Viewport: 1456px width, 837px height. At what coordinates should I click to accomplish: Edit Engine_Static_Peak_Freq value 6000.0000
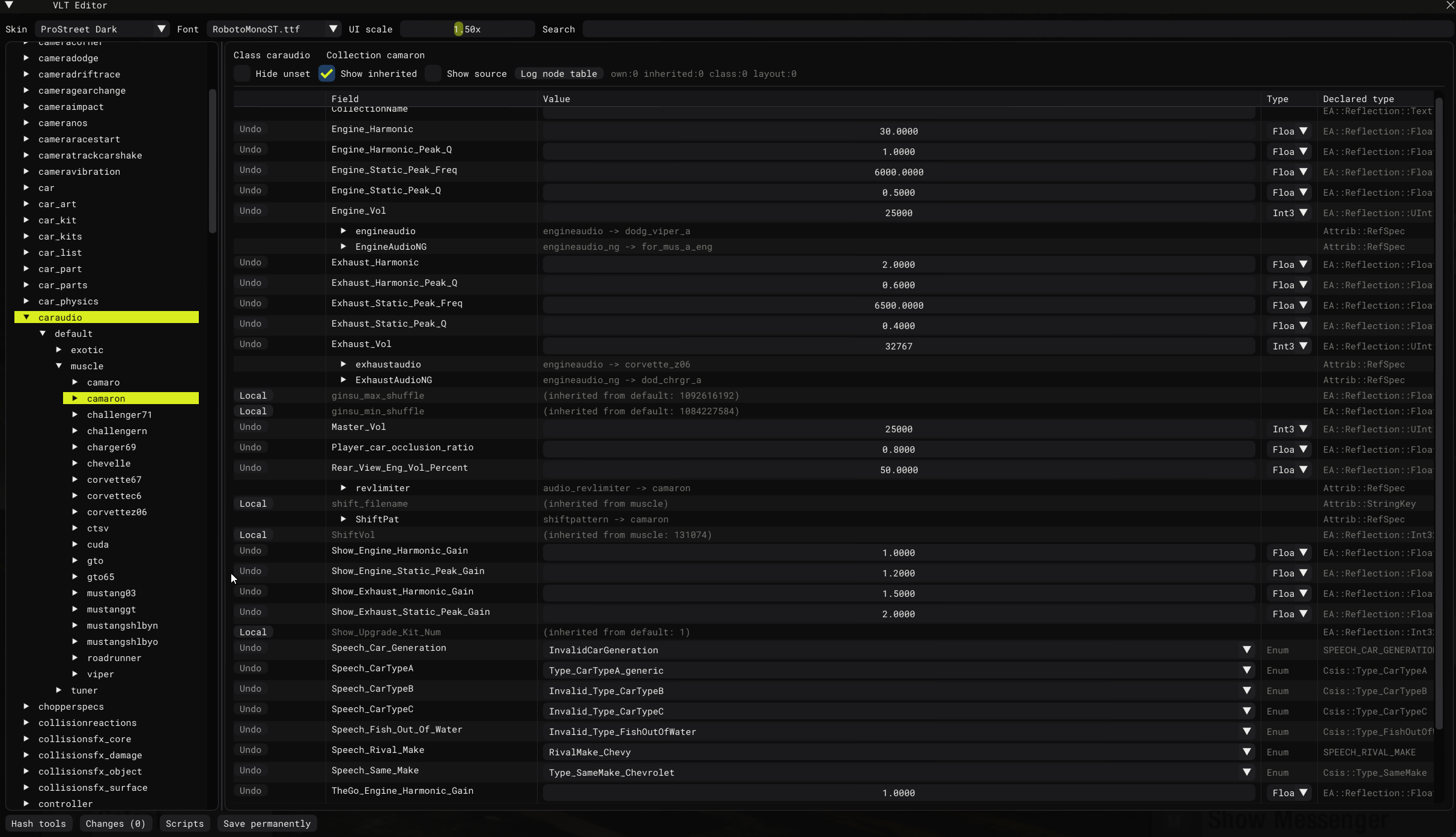(899, 172)
